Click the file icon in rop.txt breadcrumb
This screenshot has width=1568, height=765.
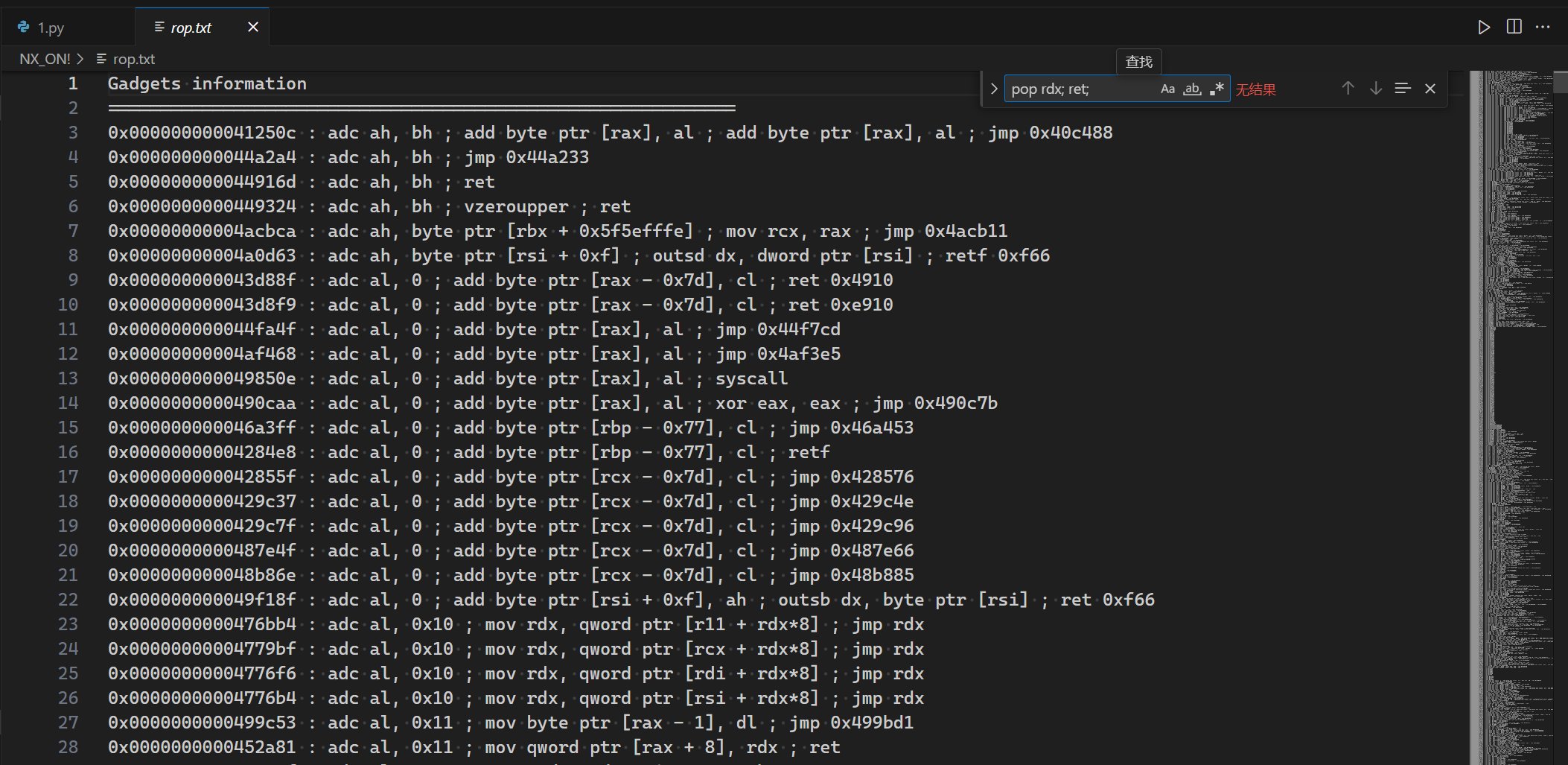click(101, 58)
